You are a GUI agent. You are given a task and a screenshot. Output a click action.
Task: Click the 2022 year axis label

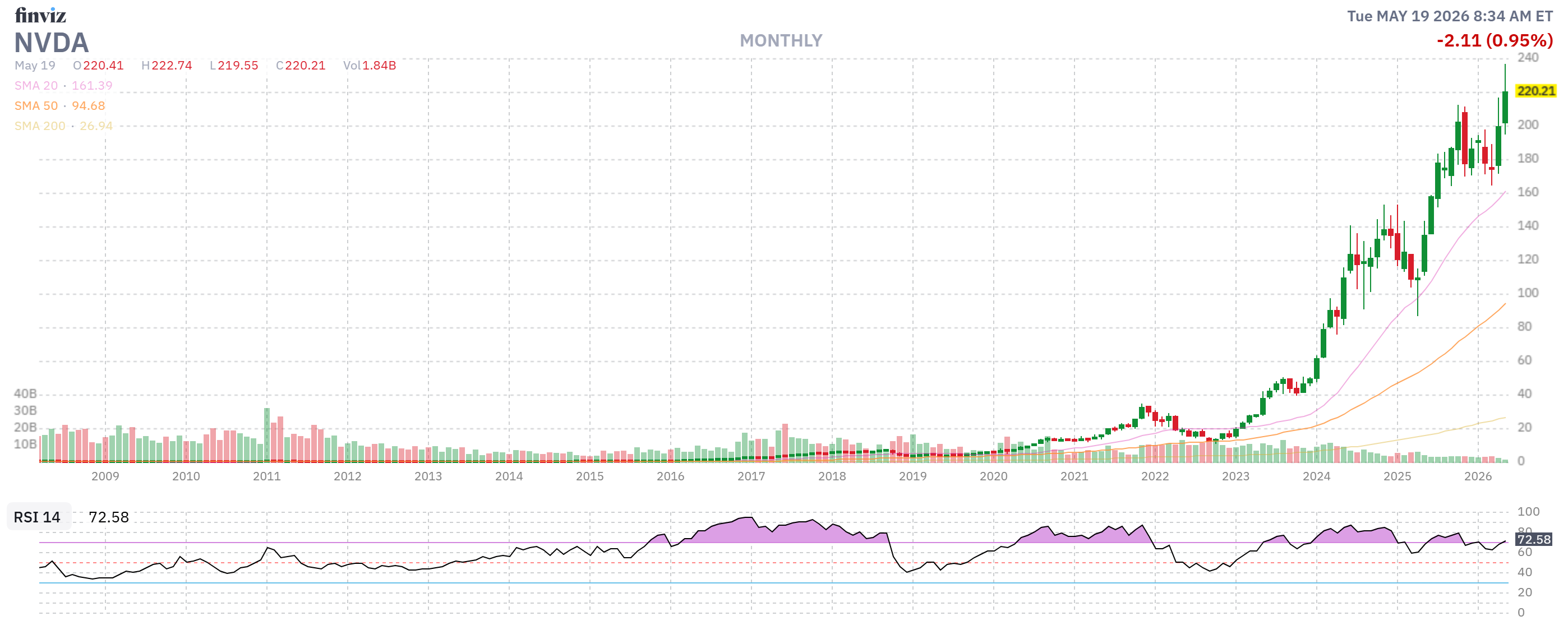(x=1155, y=476)
